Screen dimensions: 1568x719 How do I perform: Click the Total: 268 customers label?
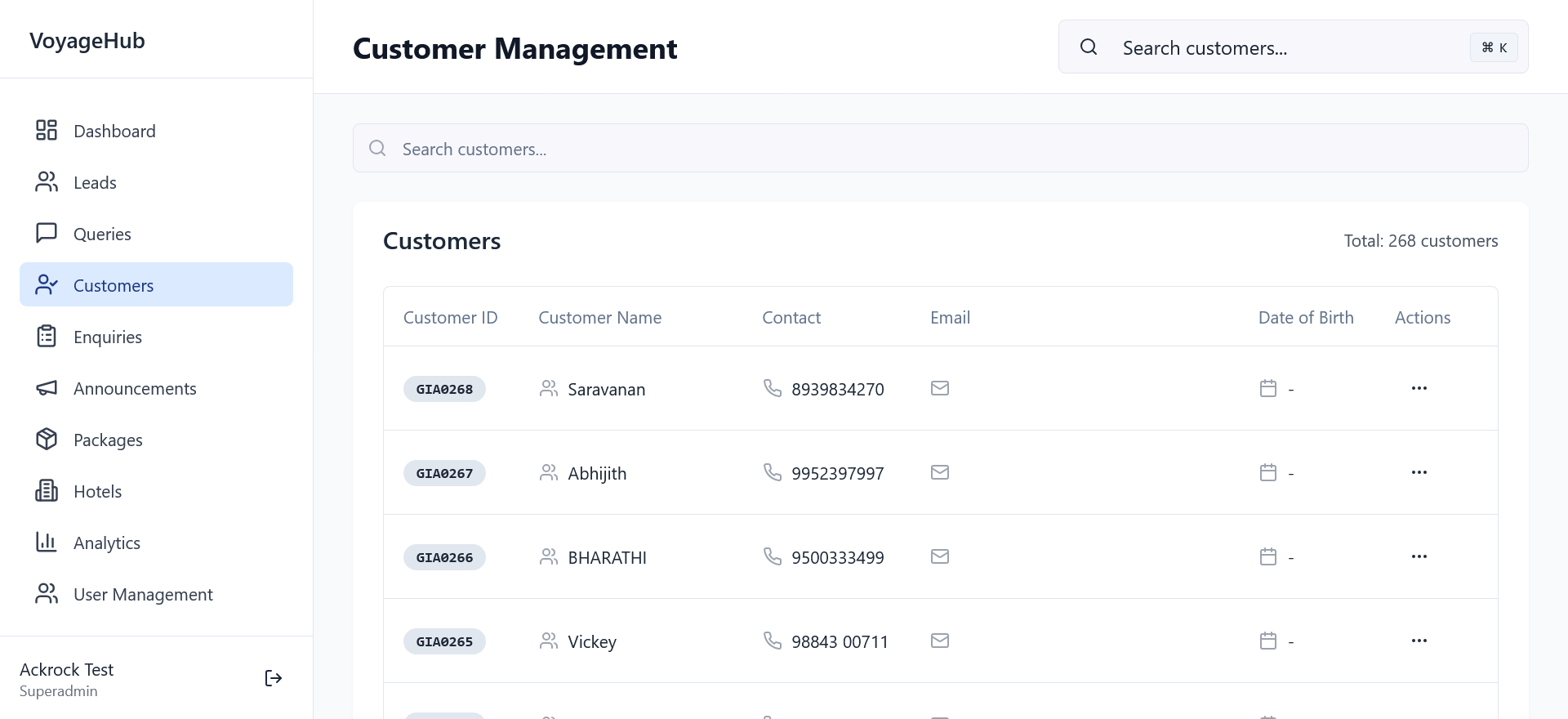coord(1421,240)
